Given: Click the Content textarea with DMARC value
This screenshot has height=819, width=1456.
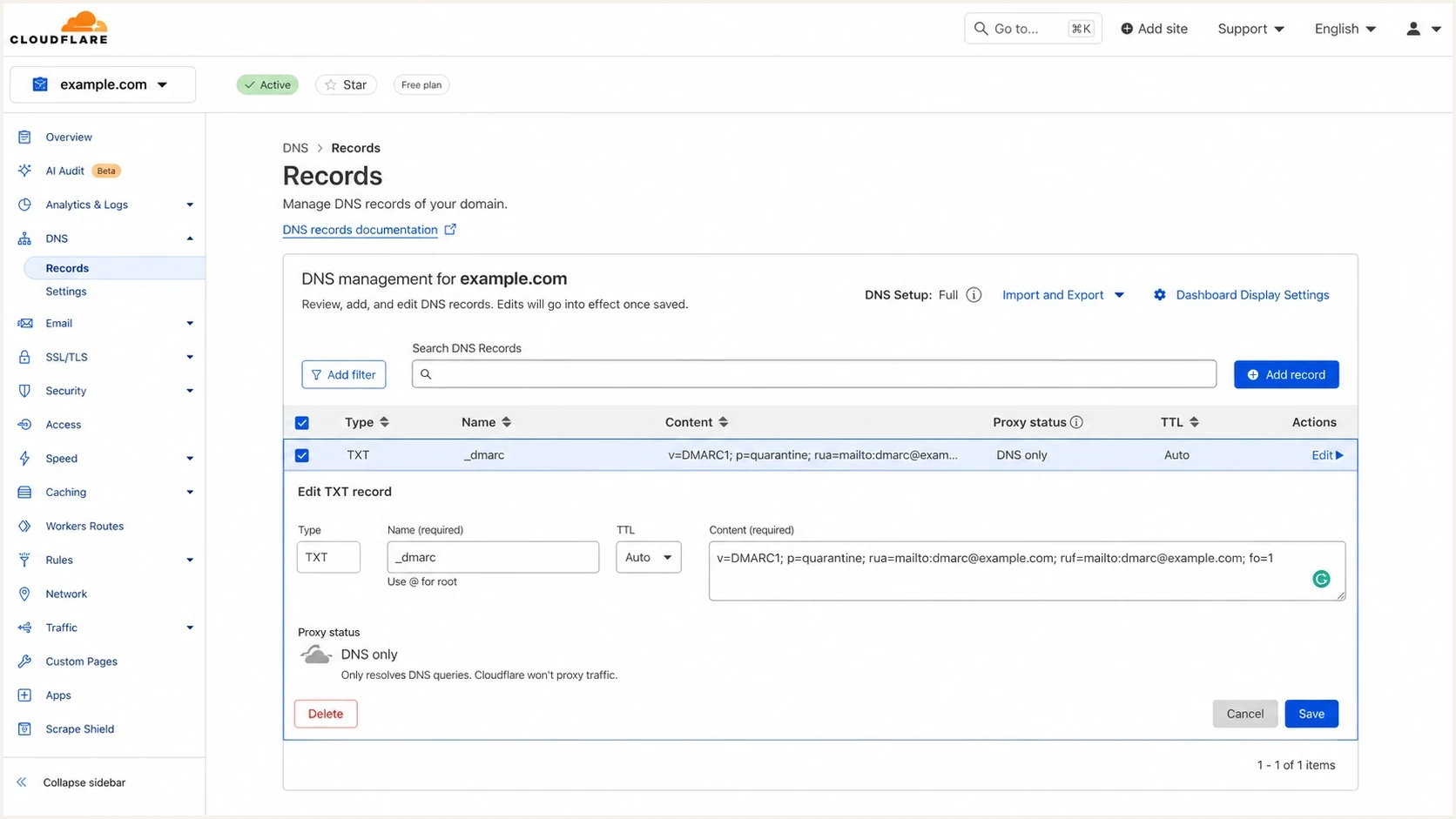Looking at the screenshot, I should [x=1027, y=571].
